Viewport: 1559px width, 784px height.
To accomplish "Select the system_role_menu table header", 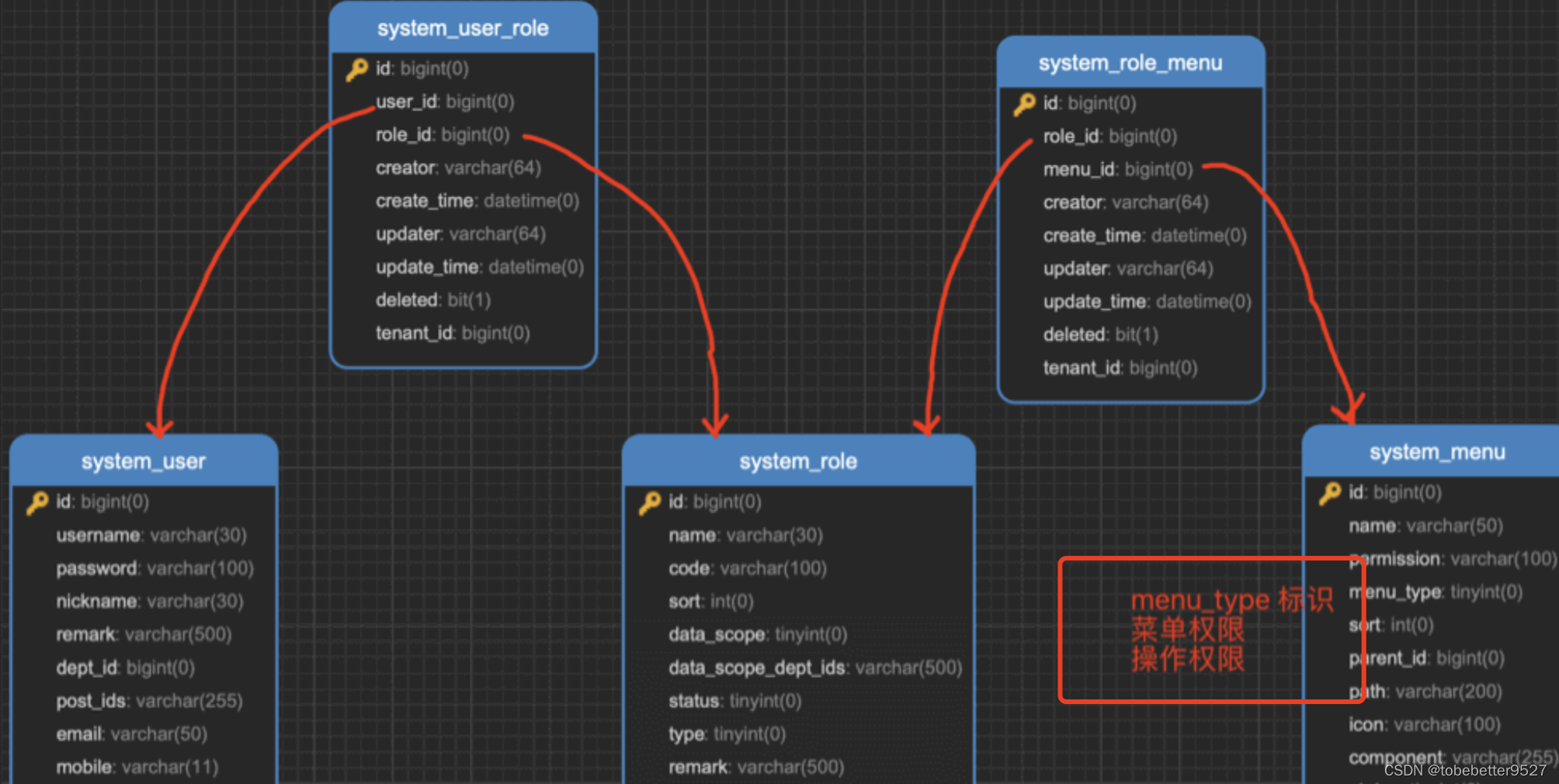I will [1131, 62].
